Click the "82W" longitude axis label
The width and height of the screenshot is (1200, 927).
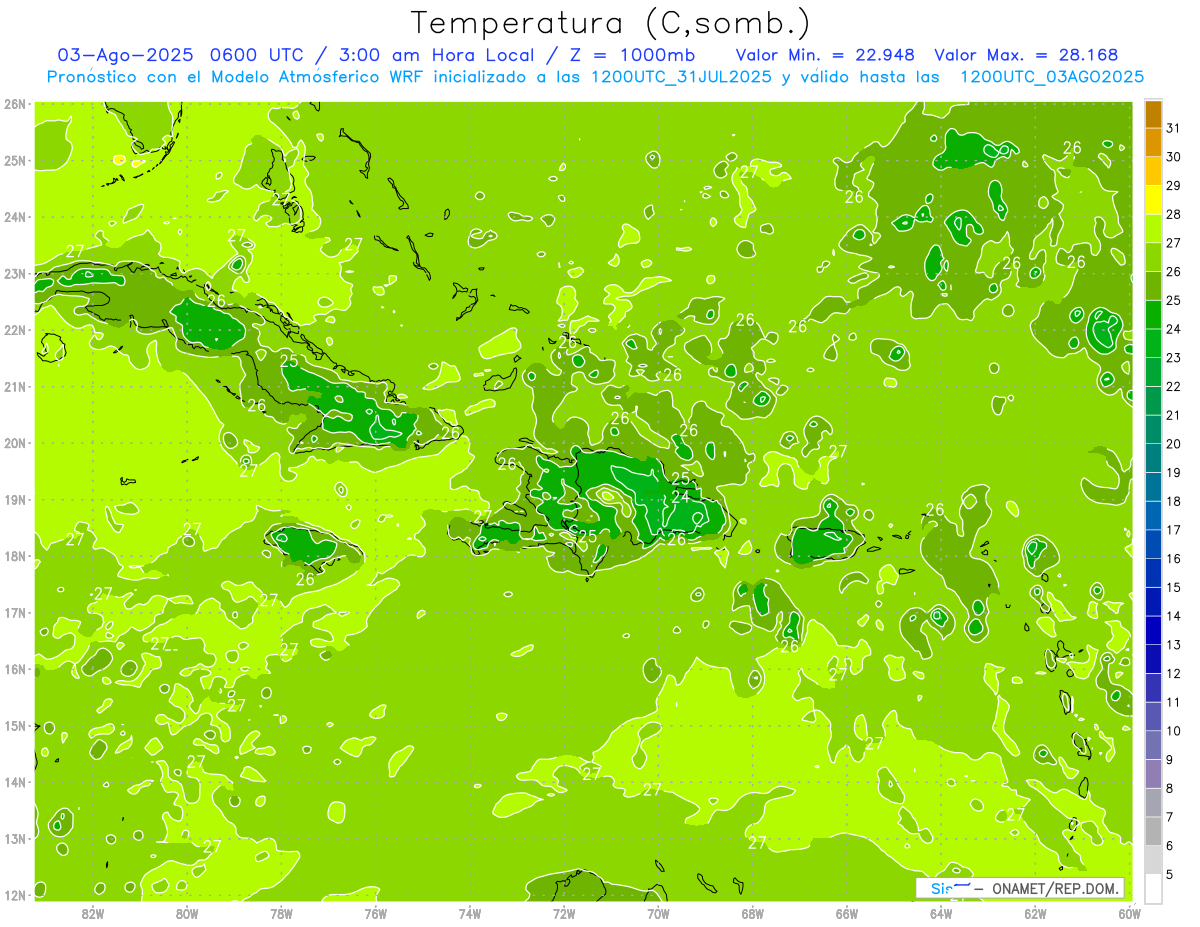coord(93,914)
